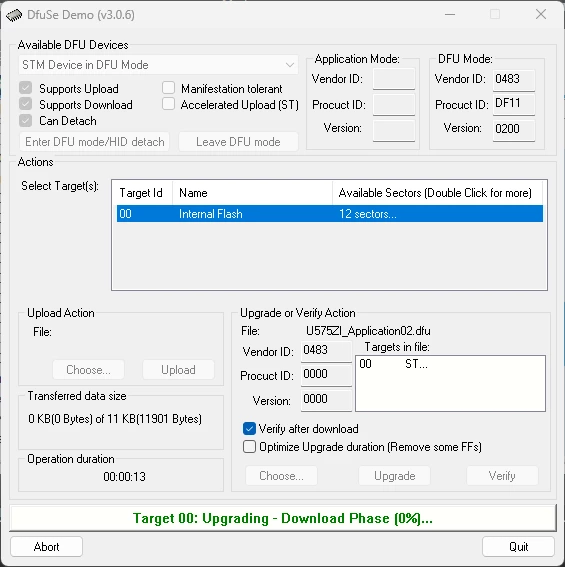Image resolution: width=565 pixels, height=567 pixels.
Task: Click the Quit button
Action: pyautogui.click(x=518, y=547)
